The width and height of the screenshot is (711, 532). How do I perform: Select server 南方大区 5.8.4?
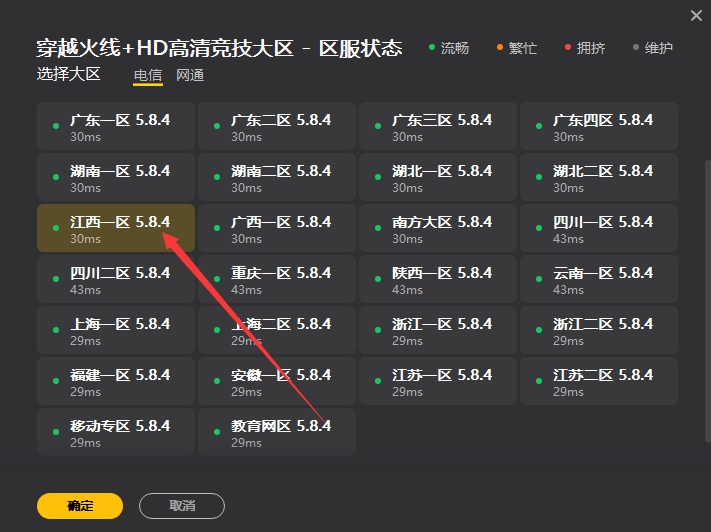click(438, 228)
